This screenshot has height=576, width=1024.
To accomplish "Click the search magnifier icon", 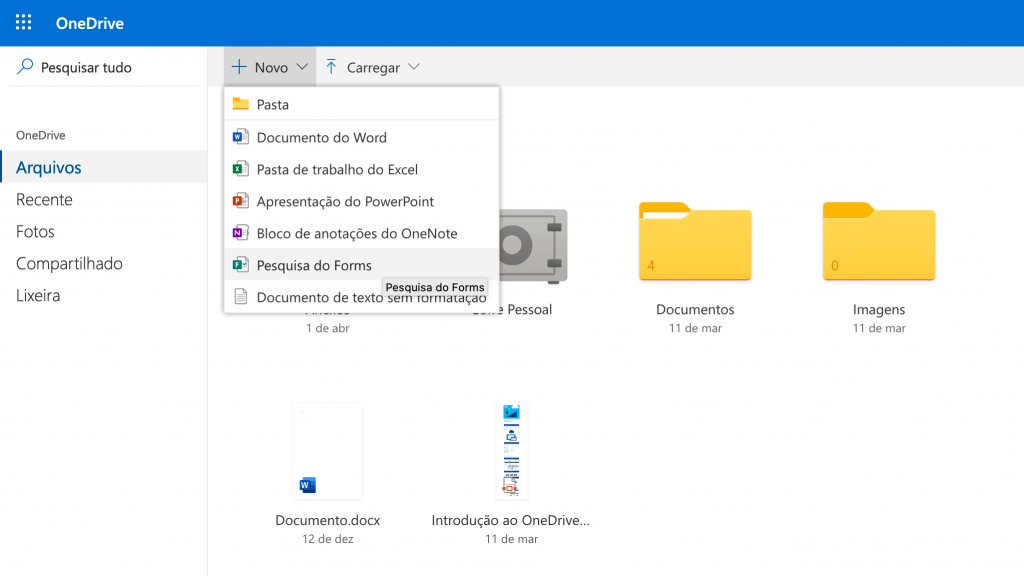I will pyautogui.click(x=25, y=67).
